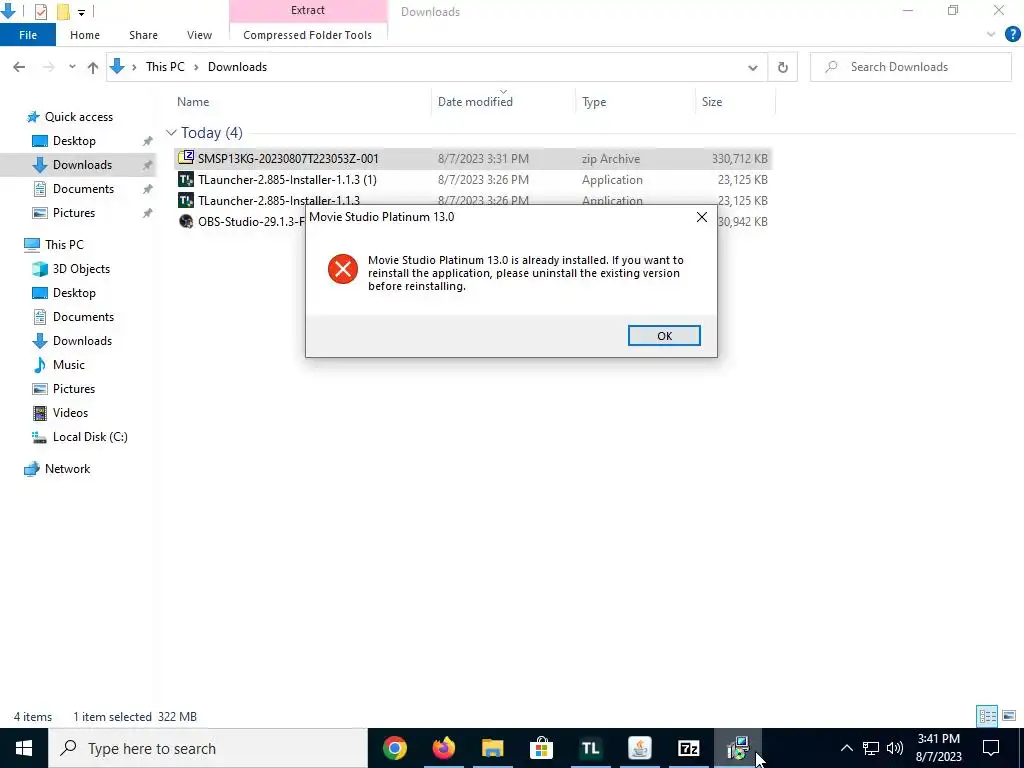Collapse the Today (4) group
1024x768 pixels.
[171, 133]
